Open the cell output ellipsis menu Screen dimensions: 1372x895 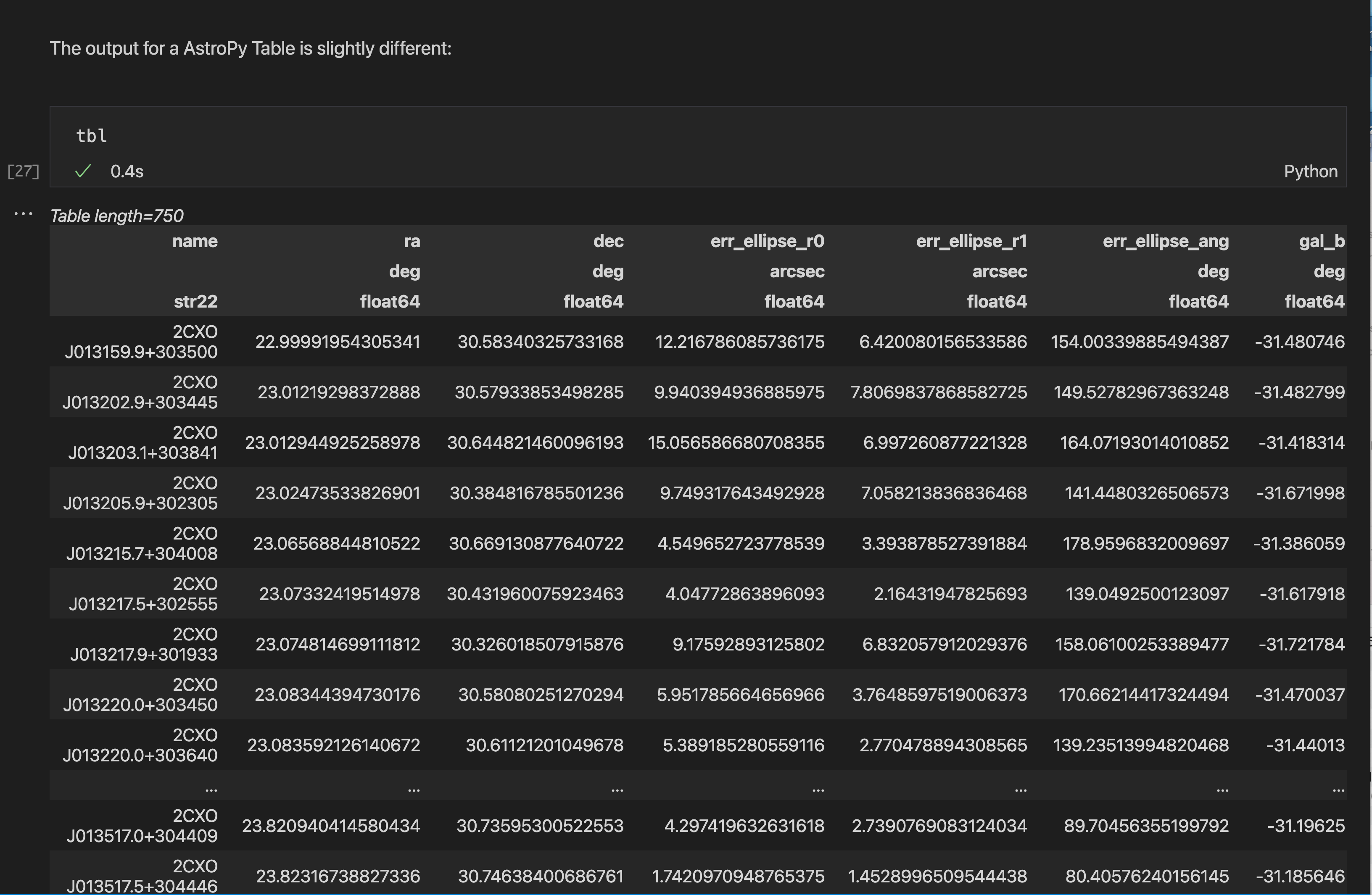click(23, 214)
